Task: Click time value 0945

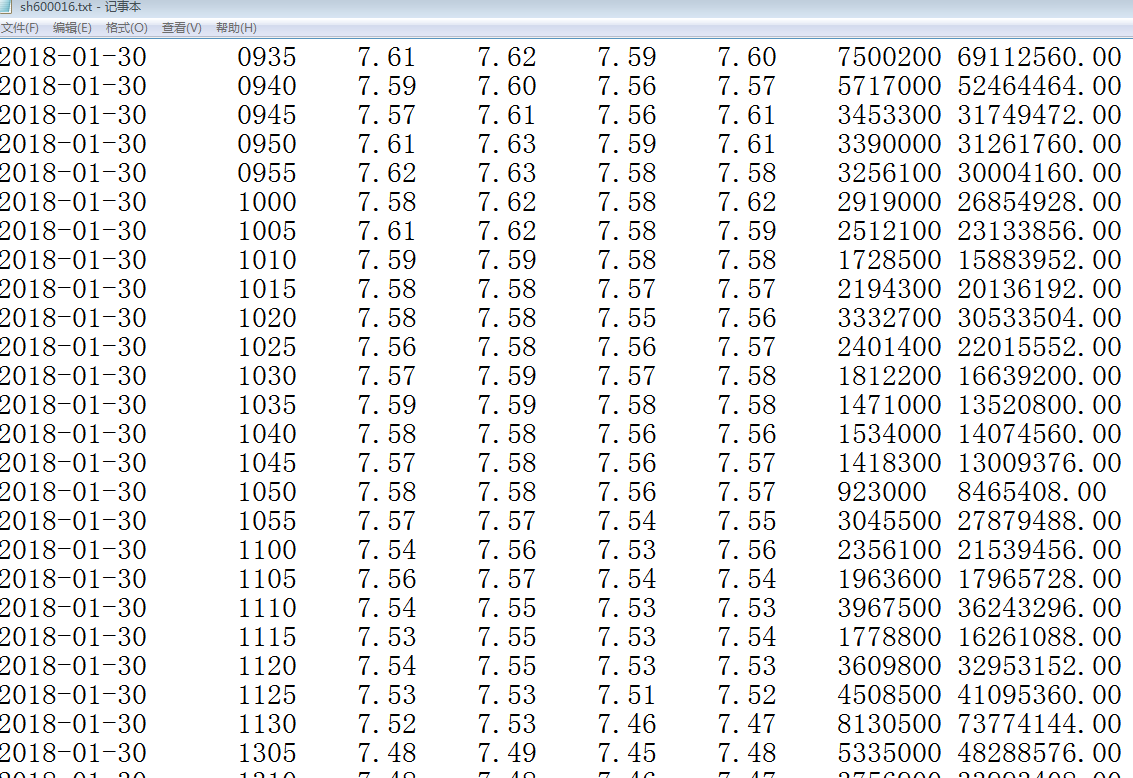Action: tap(267, 115)
